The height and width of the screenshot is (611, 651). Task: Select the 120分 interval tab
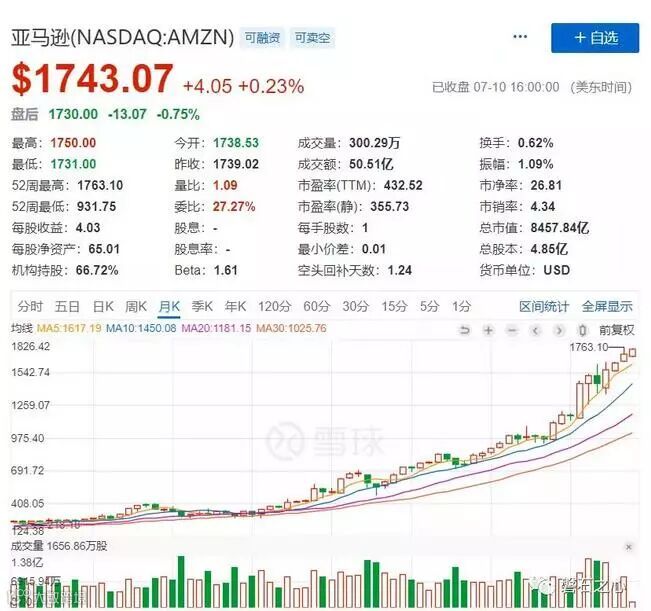[x=274, y=307]
